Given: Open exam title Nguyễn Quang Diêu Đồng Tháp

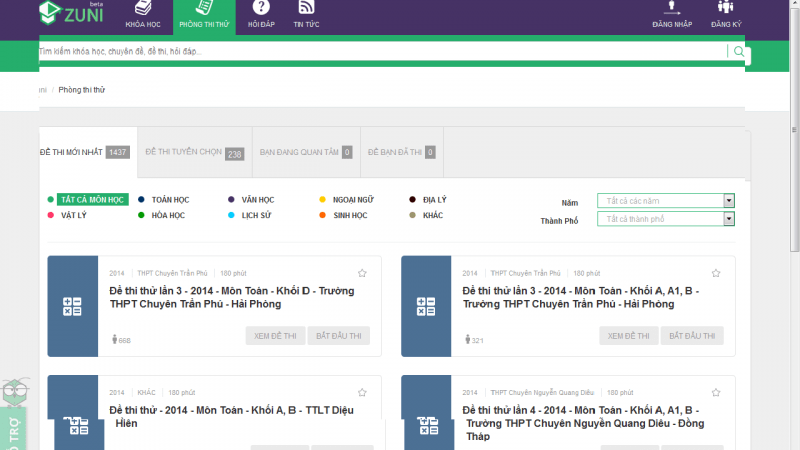Looking at the screenshot, I should [583, 423].
